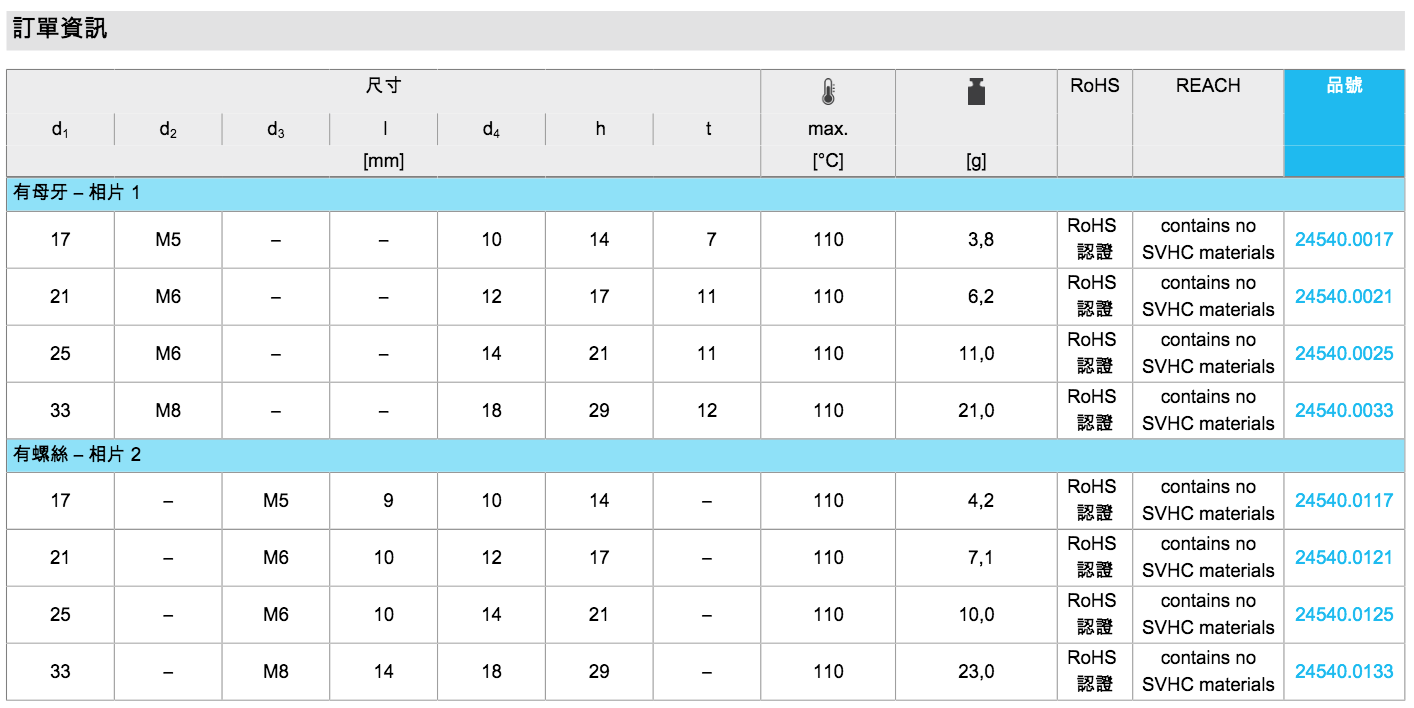
Task: Select the 有螺絲 – 相片 2 section row
Action: [x=77, y=455]
